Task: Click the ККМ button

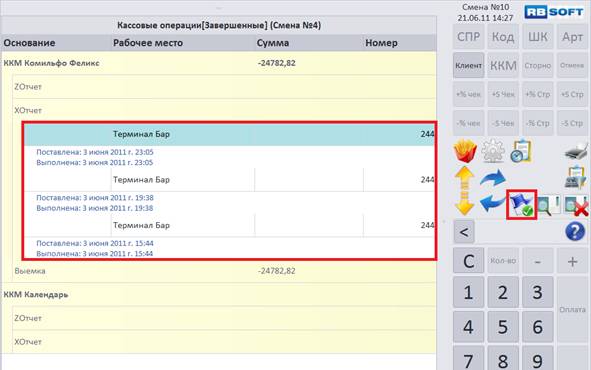Action: [503, 66]
